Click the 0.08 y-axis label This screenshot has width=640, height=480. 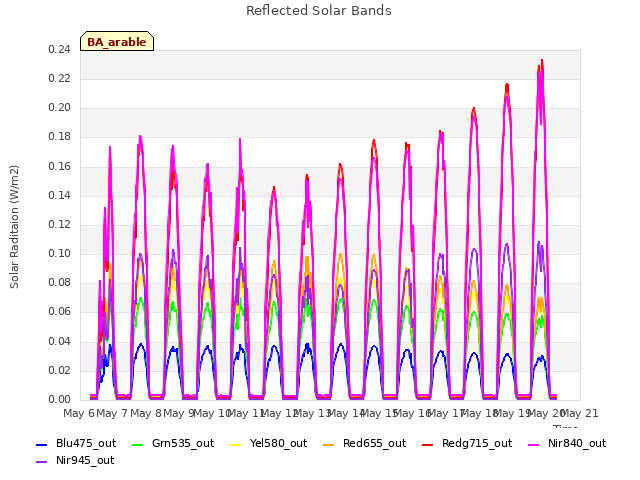[59, 283]
